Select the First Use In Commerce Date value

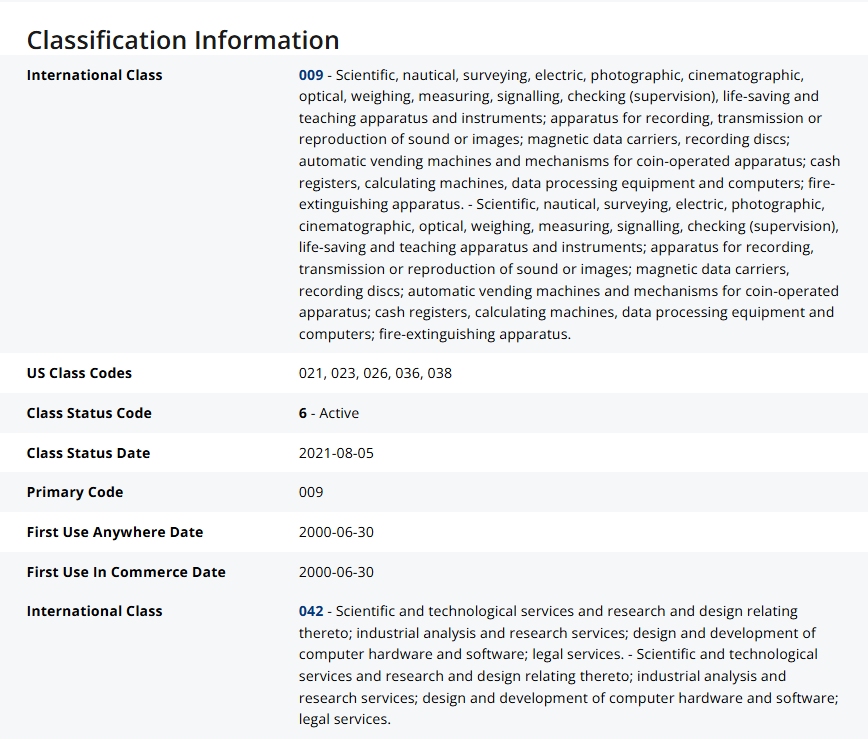[x=336, y=572]
